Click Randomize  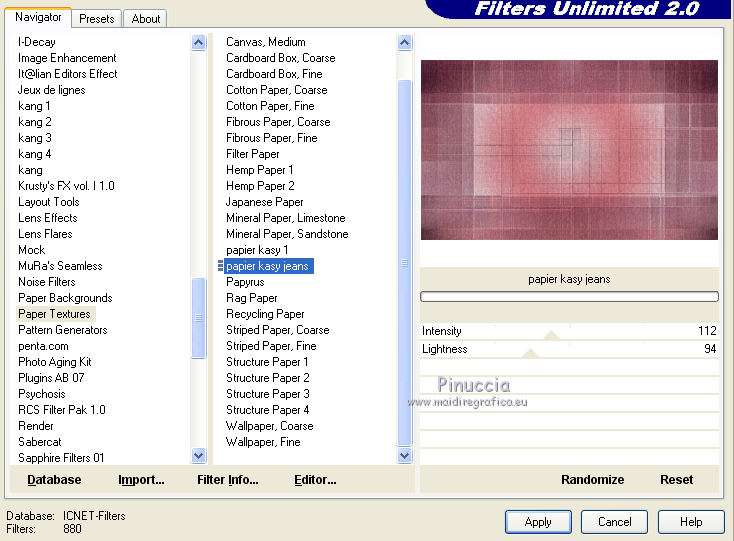point(592,480)
